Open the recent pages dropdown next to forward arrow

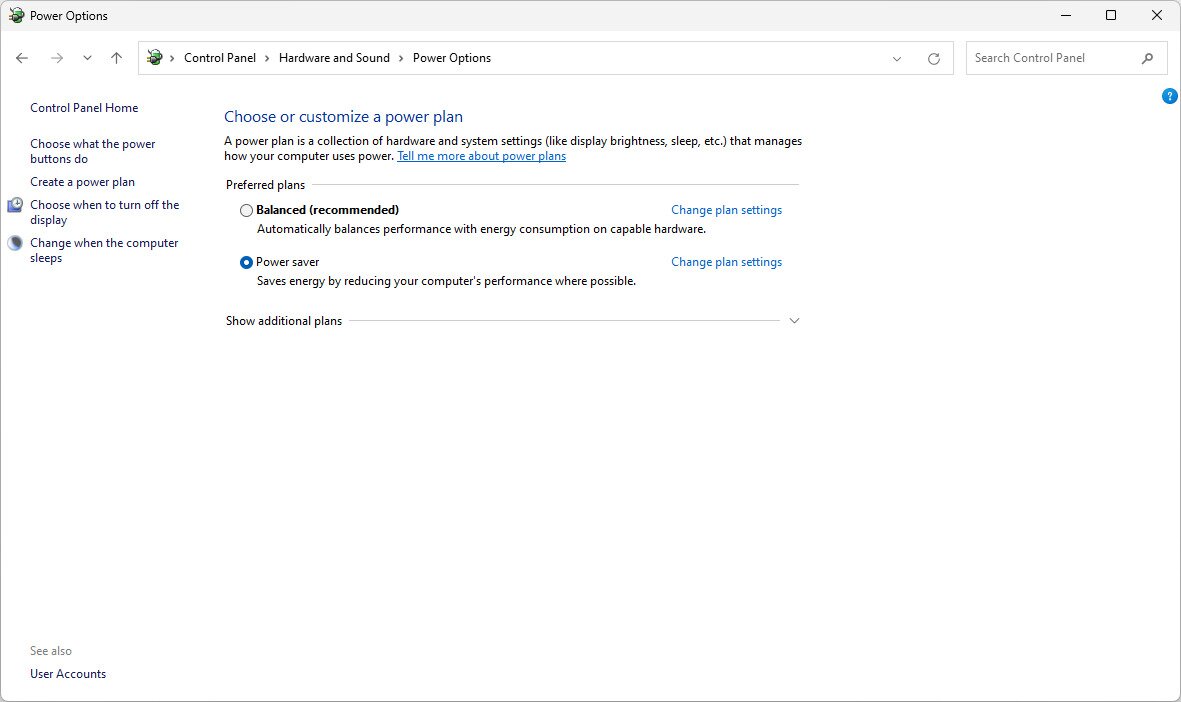click(x=87, y=58)
